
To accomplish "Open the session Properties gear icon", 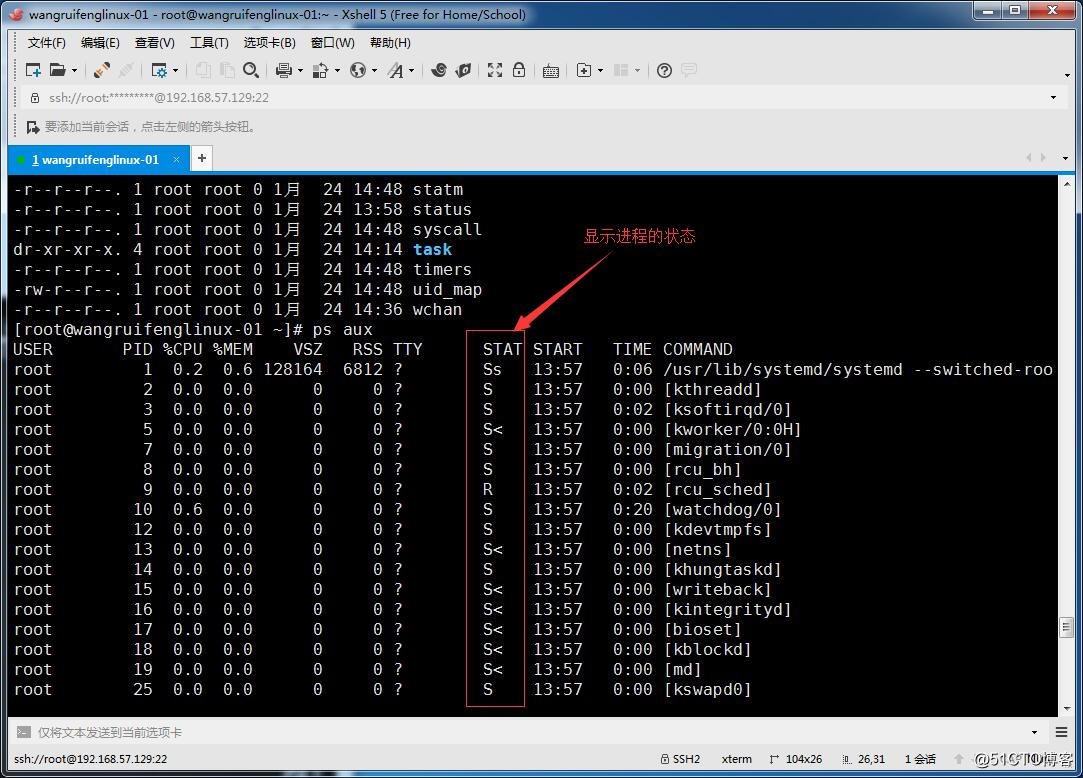I will pyautogui.click(x=159, y=70).
